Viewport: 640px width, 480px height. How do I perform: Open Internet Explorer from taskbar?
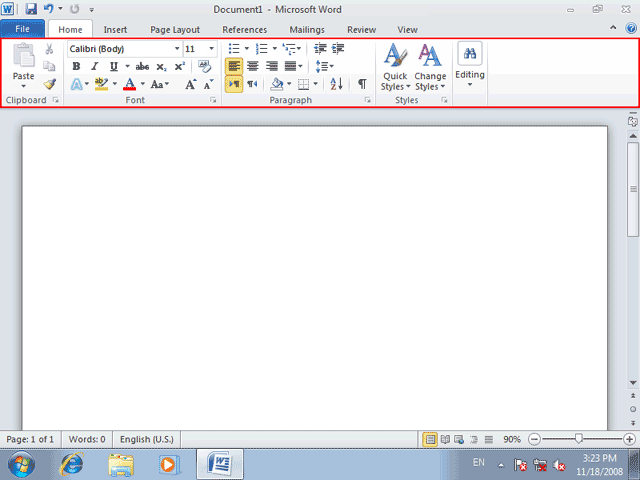point(72,464)
